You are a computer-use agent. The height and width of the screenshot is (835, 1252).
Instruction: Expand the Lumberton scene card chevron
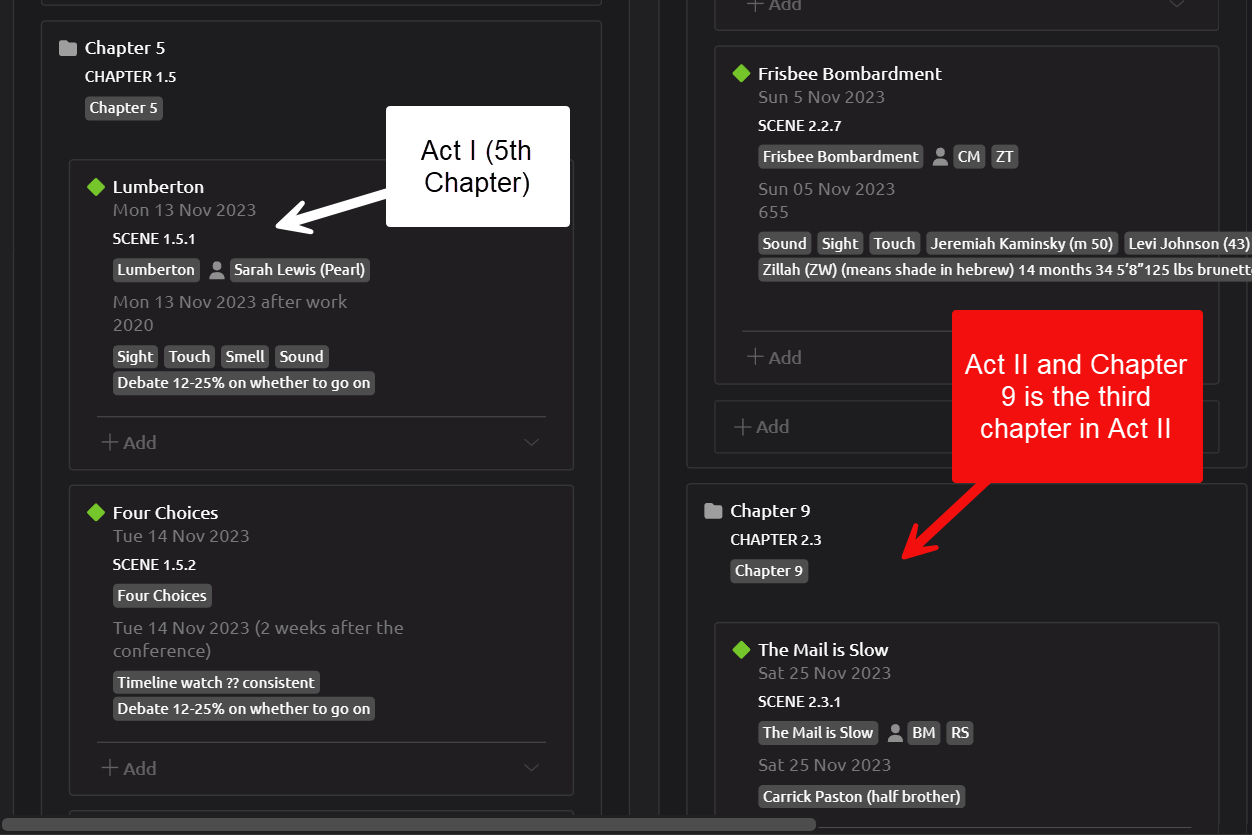(532, 442)
